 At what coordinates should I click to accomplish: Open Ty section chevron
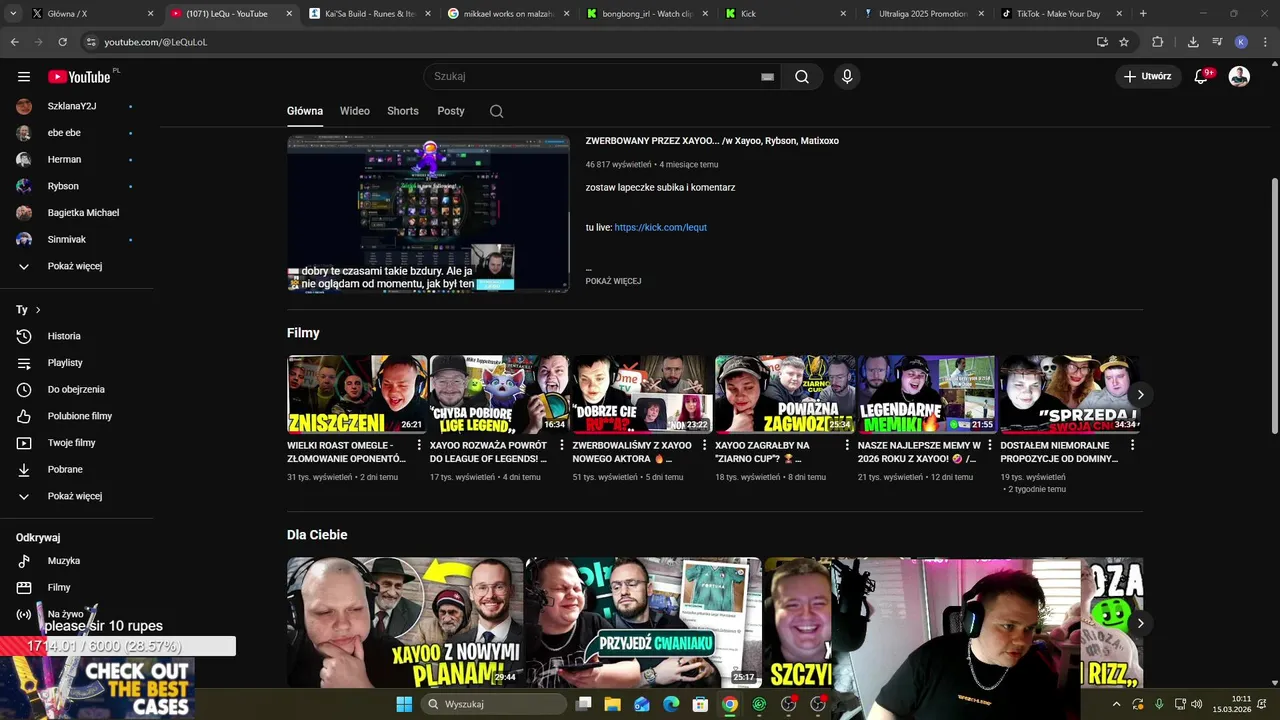(38, 310)
